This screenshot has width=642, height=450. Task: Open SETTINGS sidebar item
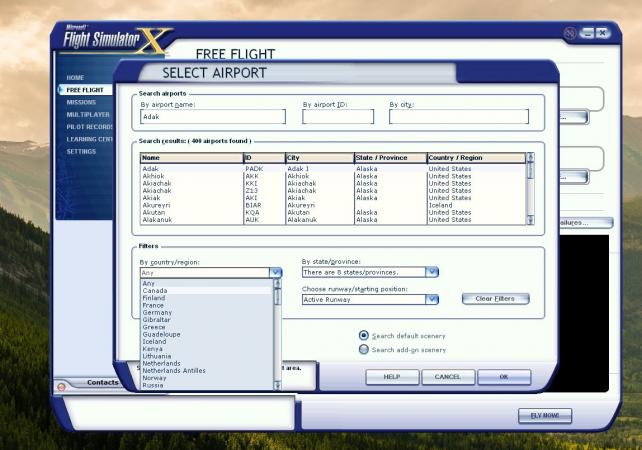(x=81, y=151)
